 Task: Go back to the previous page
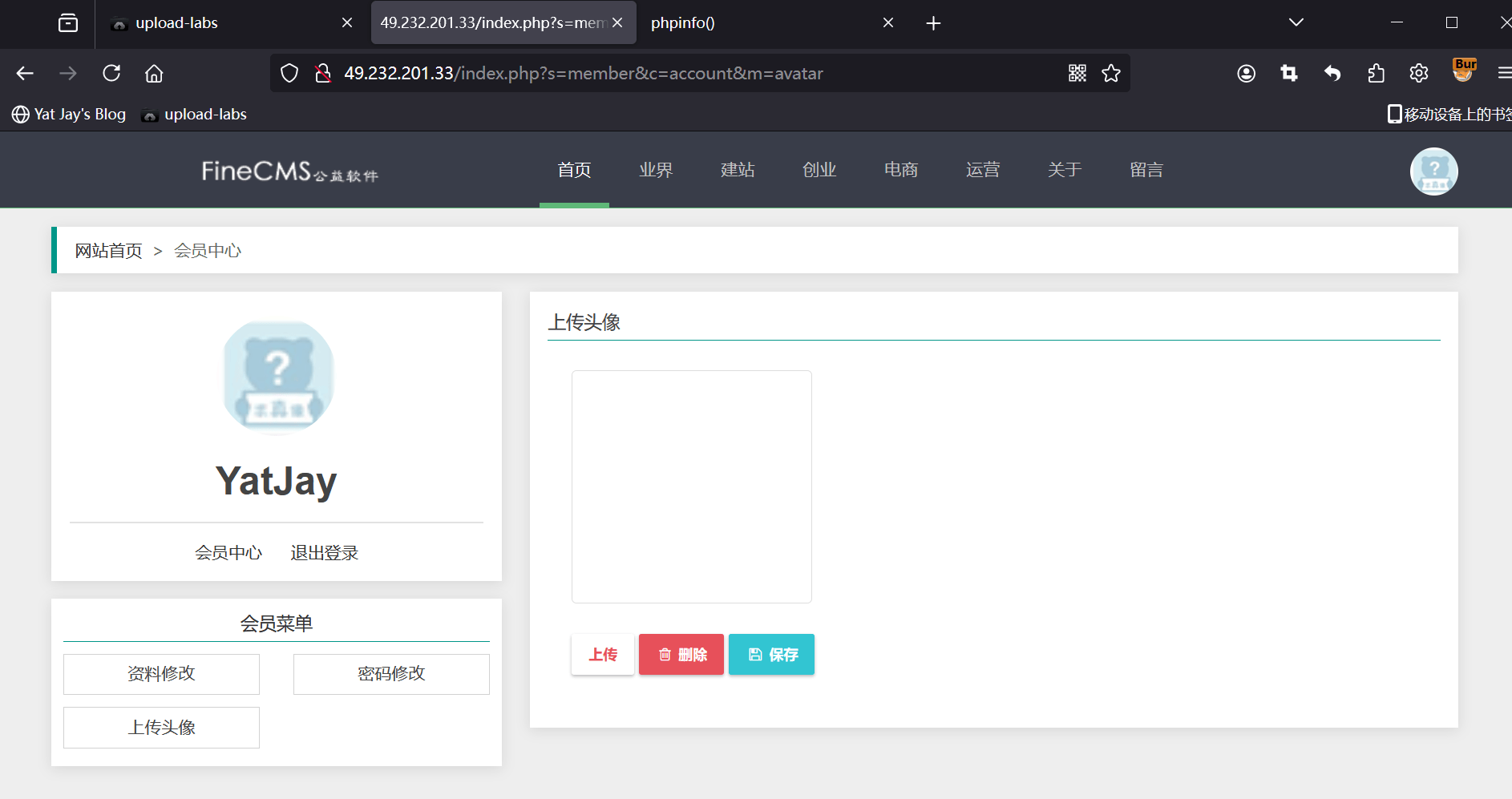(x=25, y=74)
